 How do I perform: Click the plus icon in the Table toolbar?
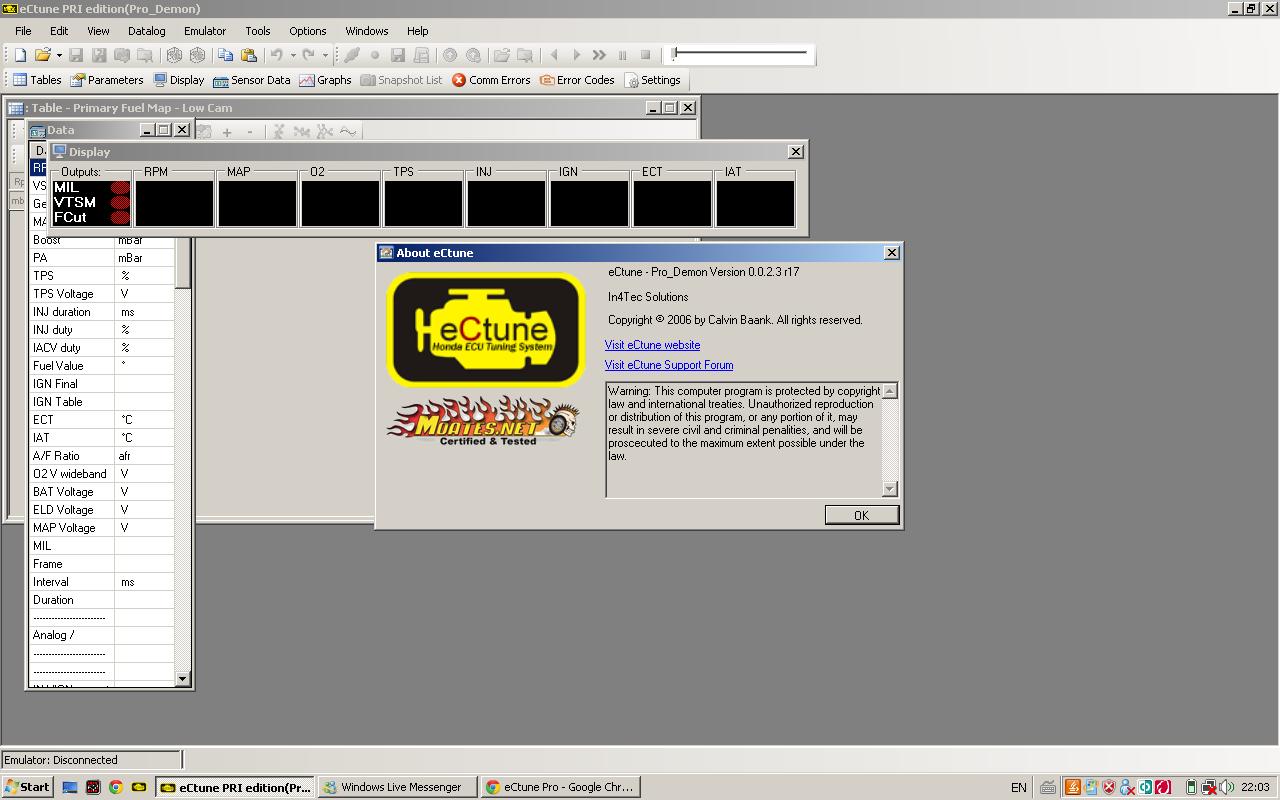(227, 132)
